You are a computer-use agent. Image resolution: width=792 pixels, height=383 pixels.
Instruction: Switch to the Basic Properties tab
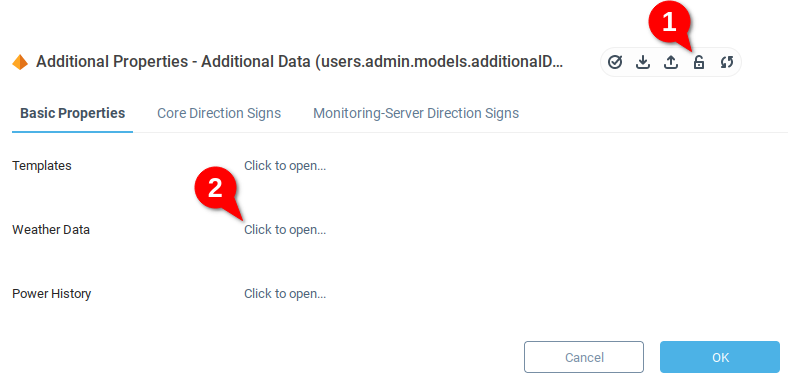point(73,113)
